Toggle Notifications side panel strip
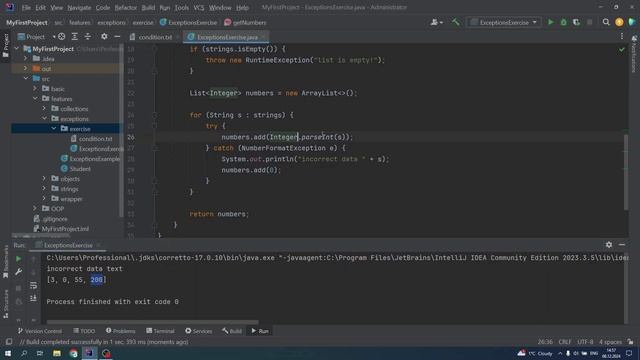Image resolution: width=640 pixels, height=360 pixels. click(x=634, y=55)
